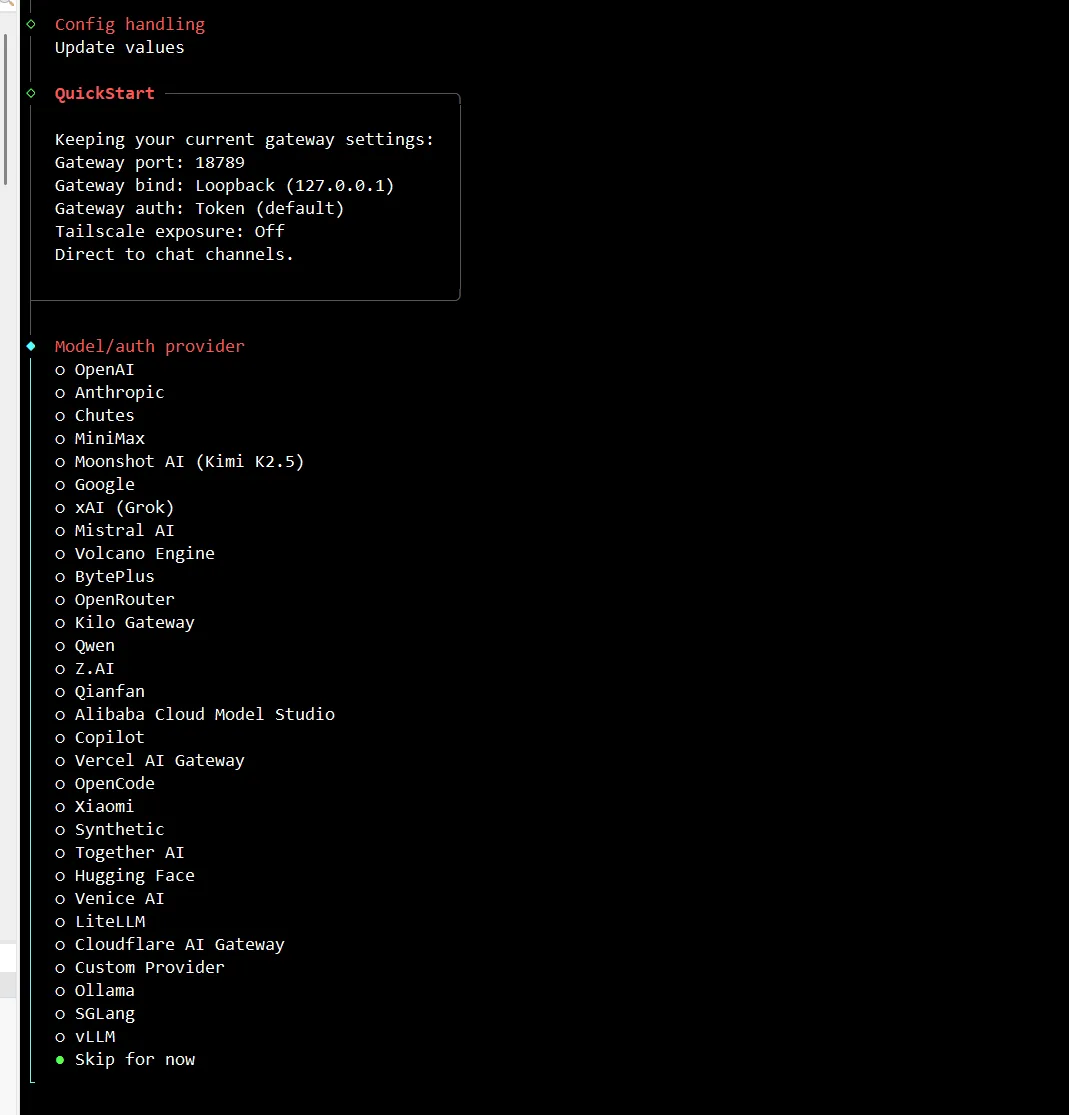Click the Gateway bind Loopback line
This screenshot has width=1069, height=1115.
click(x=224, y=186)
